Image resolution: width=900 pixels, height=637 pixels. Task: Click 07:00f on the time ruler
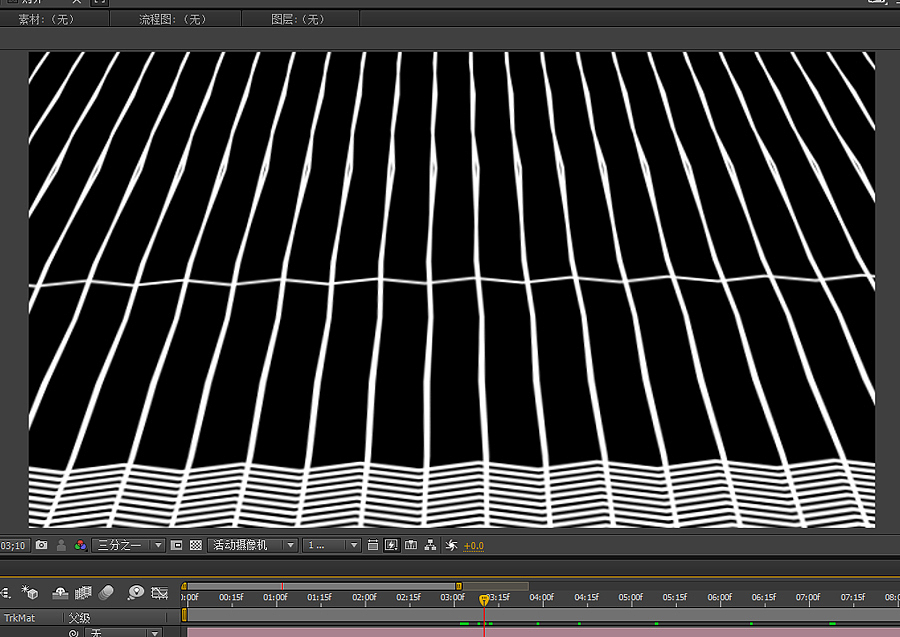[808, 597]
